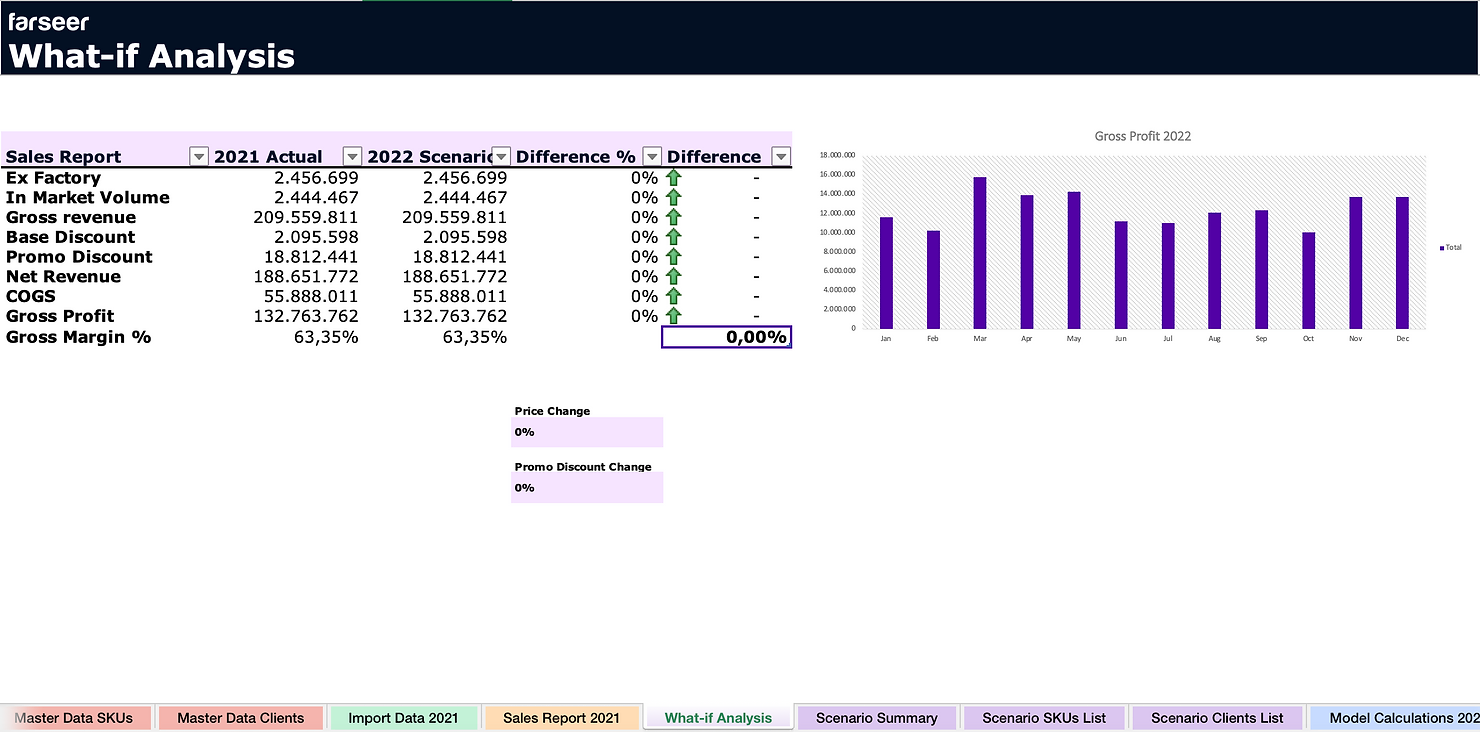Click the farseer logo in the header
1480x732 pixels.
(48, 20)
